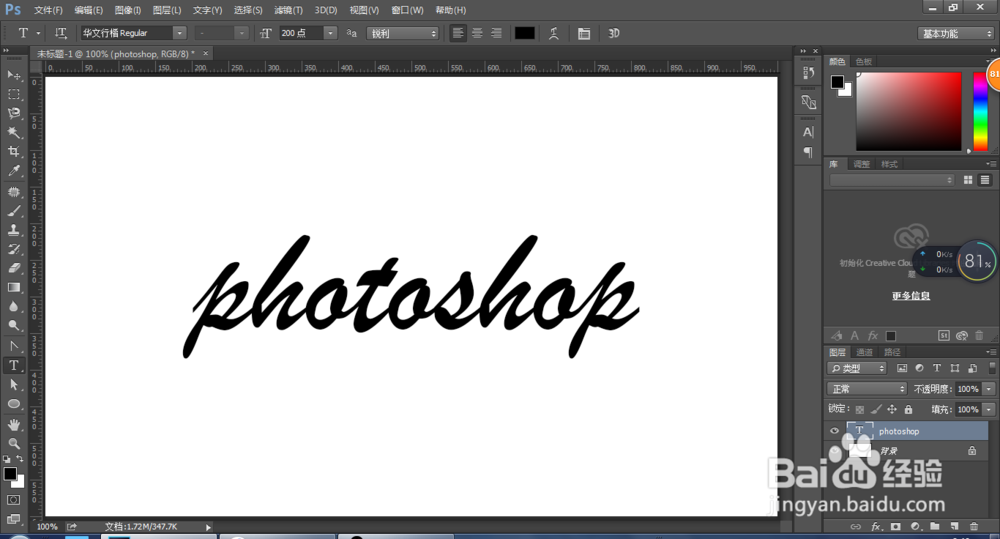Select the Eyedropper tool
This screenshot has width=1000, height=539.
[13, 171]
